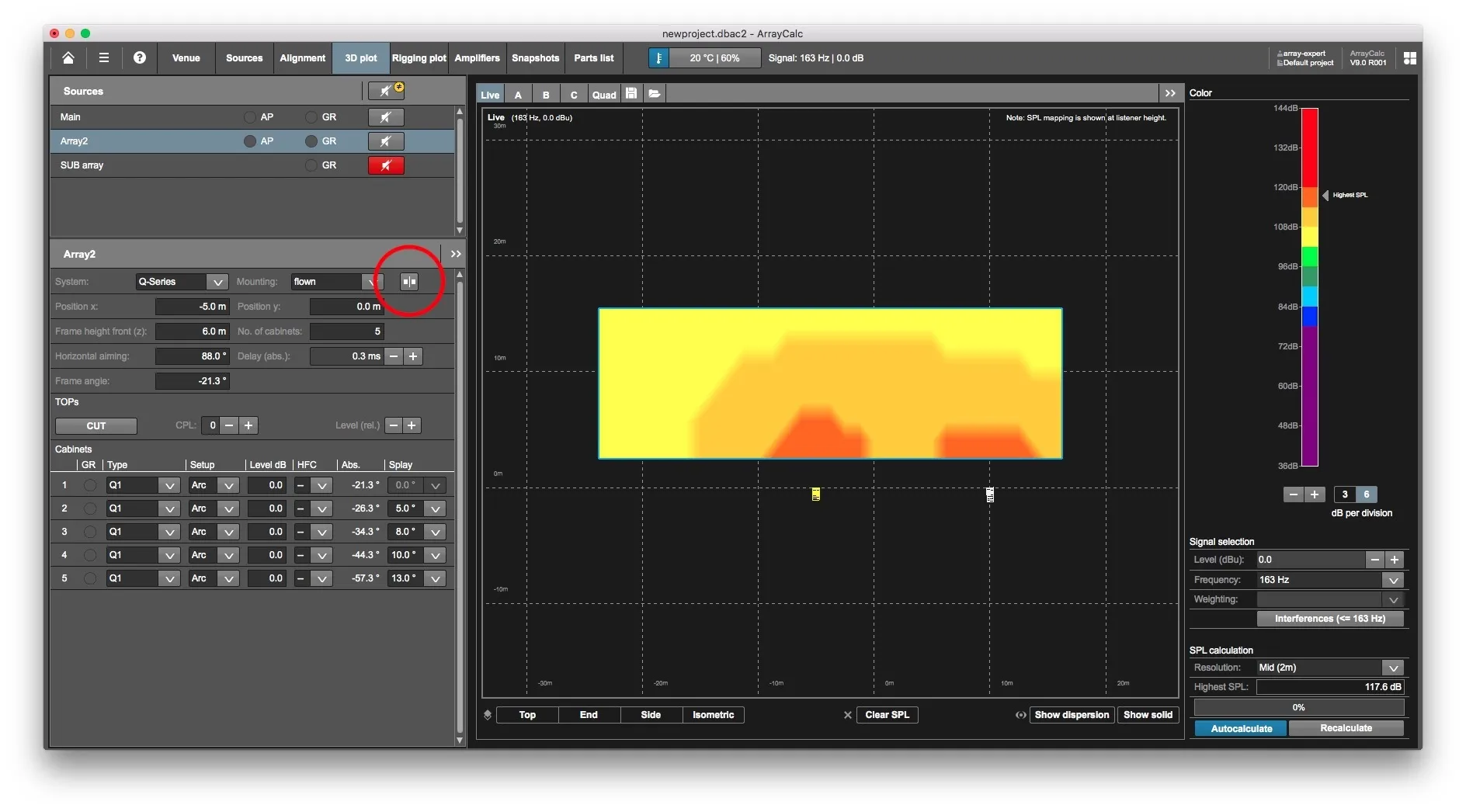Screen dimensions: 1466x812
Task: Open the Resolution Mid (2m) dropdown
Action: (1331, 668)
